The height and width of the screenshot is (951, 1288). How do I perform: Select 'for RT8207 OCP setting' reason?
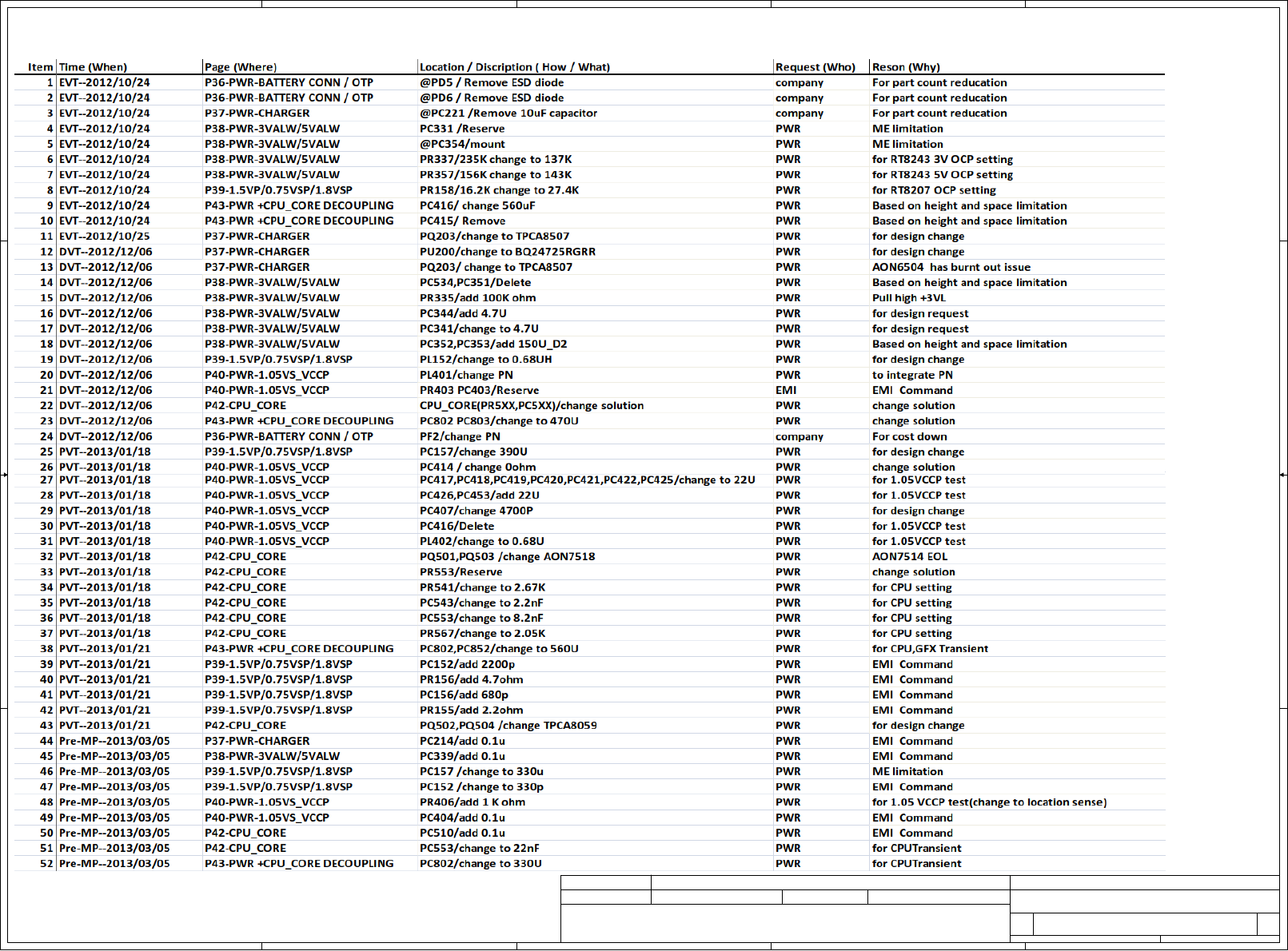coord(934,190)
